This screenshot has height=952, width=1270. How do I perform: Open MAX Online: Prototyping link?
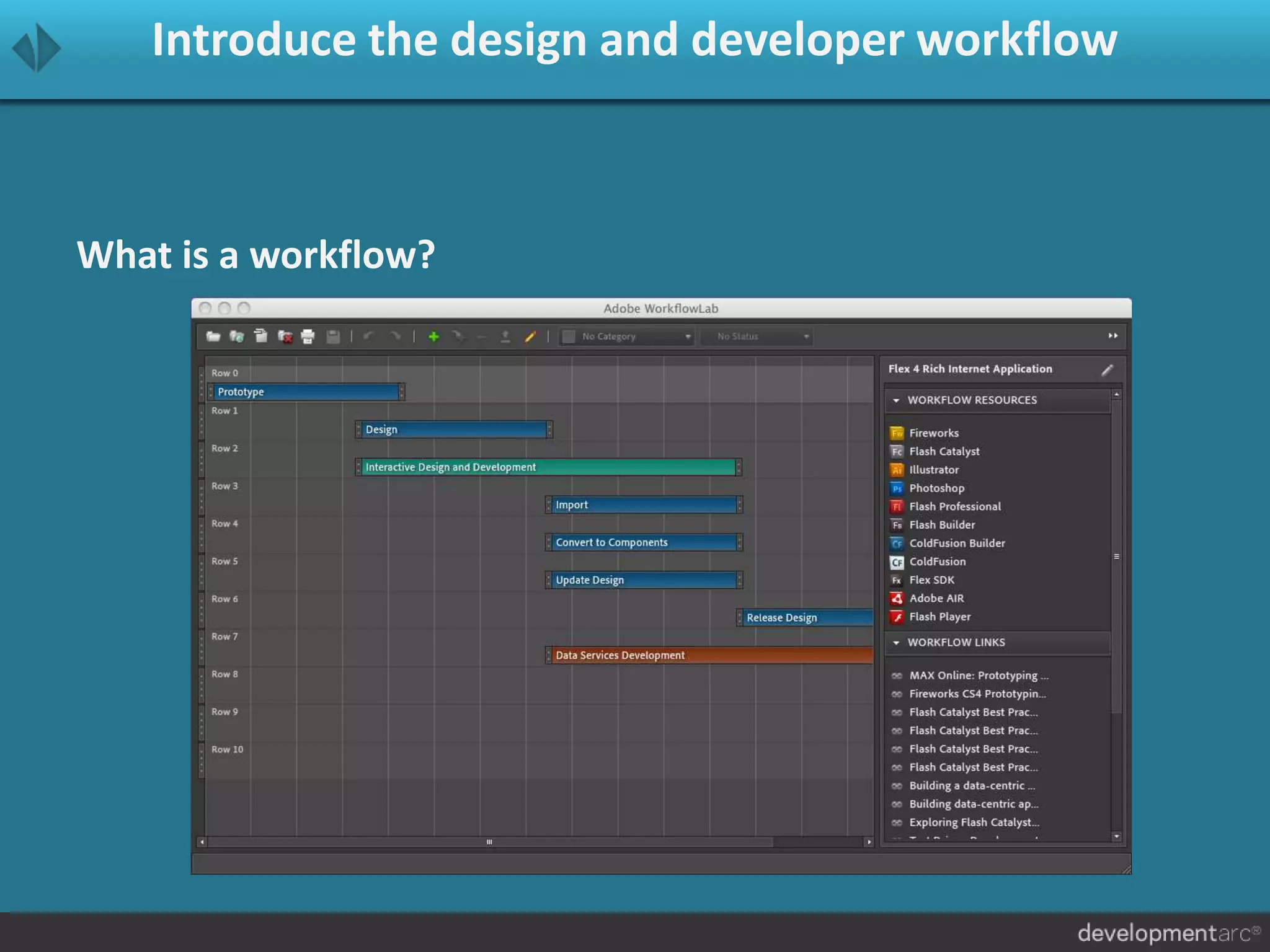978,676
